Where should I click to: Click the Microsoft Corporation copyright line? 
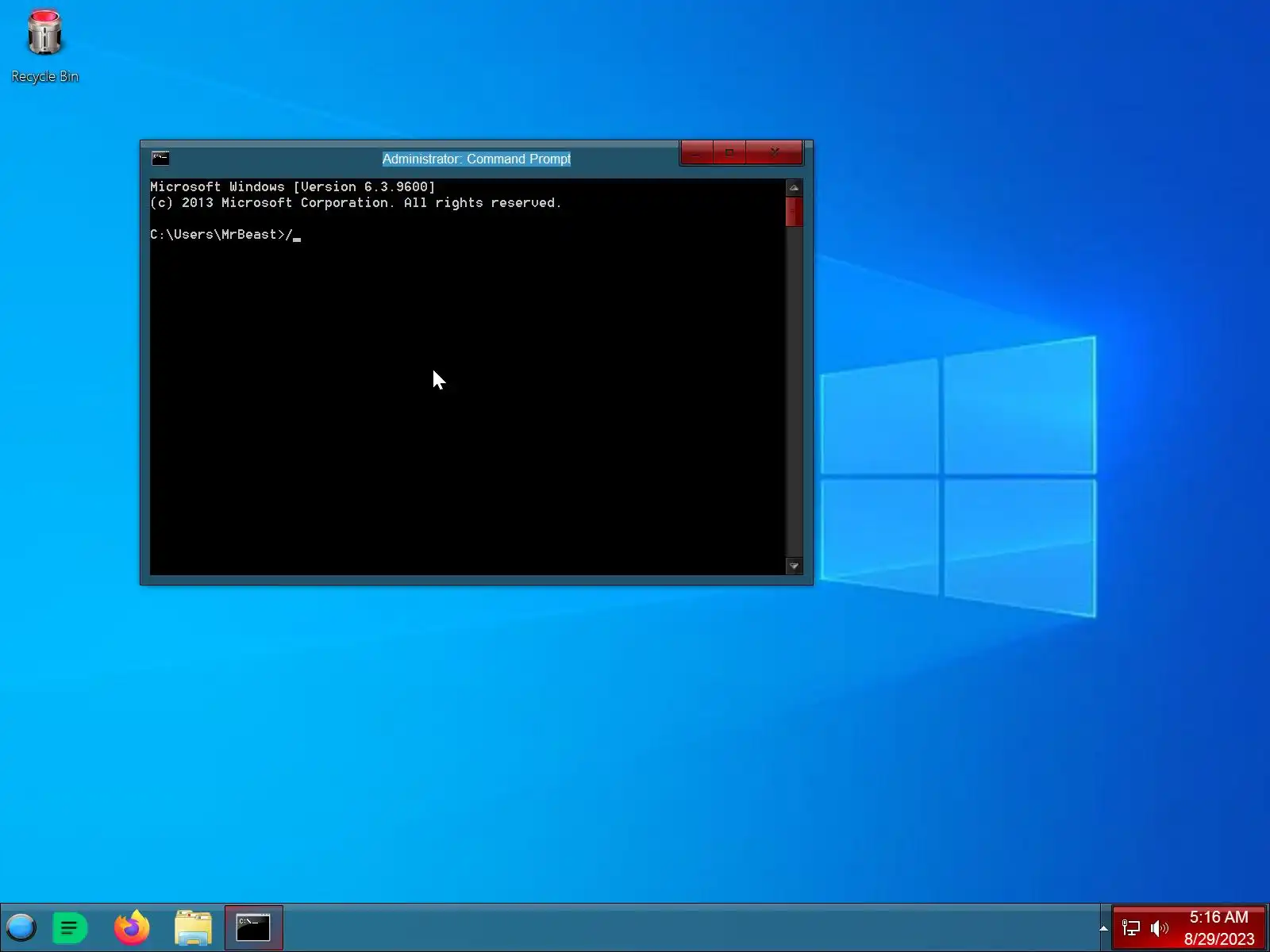click(356, 203)
